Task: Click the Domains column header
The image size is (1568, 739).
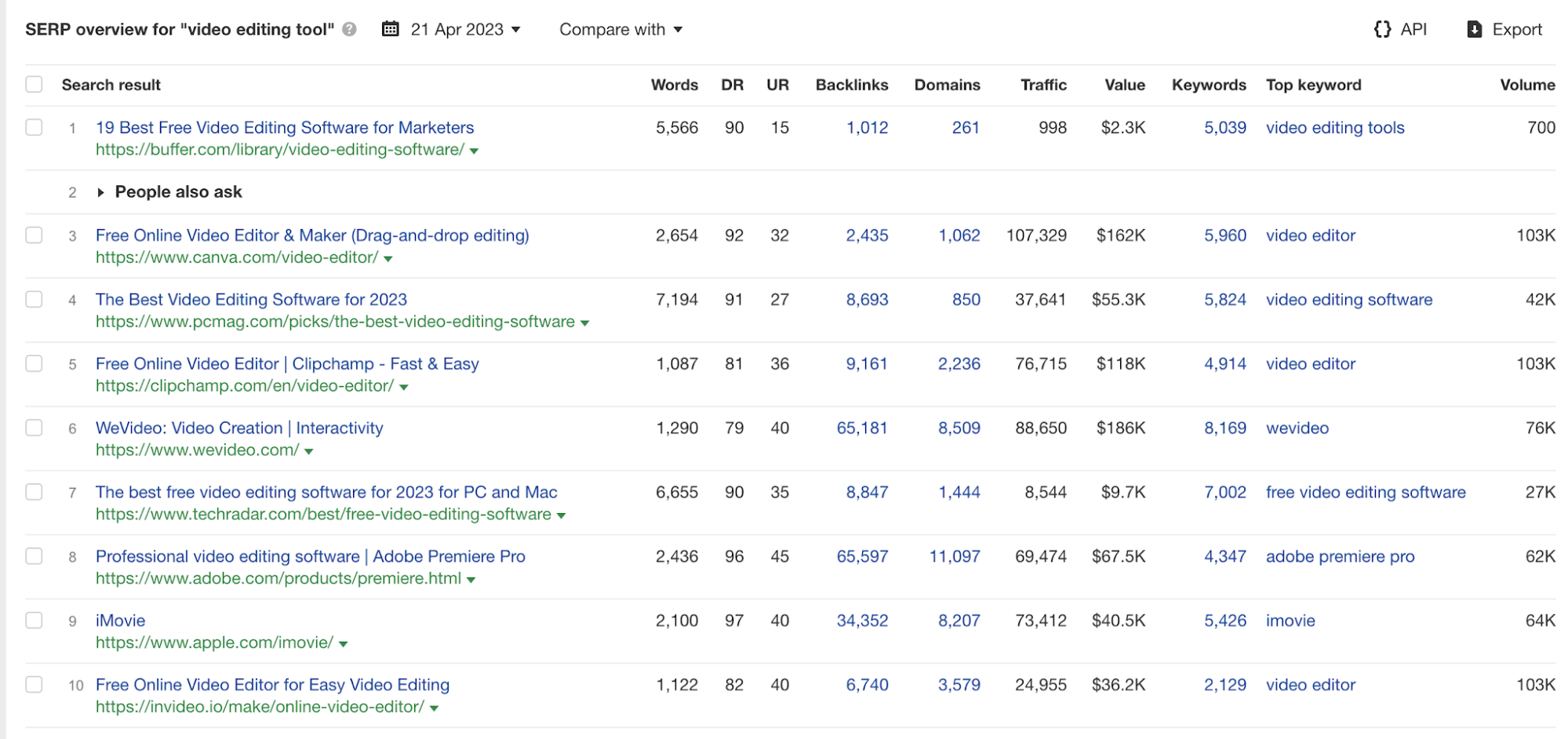Action: click(947, 85)
